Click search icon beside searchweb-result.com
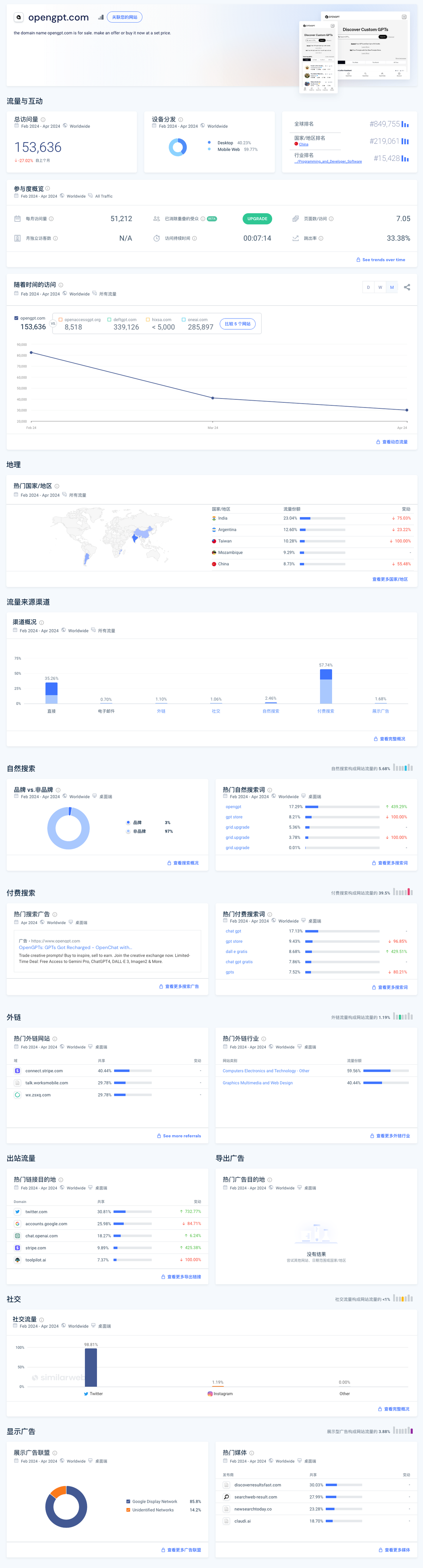The width and height of the screenshot is (423, 1568). coord(226,1497)
